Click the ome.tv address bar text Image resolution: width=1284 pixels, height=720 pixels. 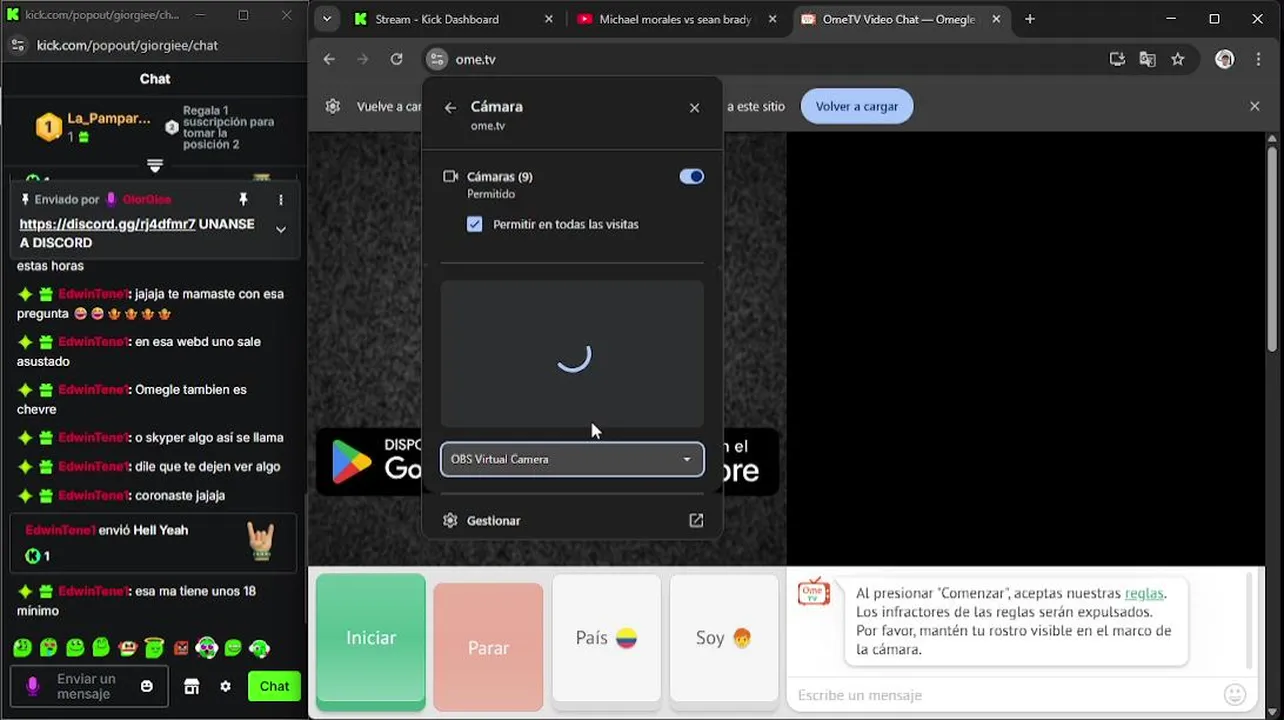coord(475,59)
